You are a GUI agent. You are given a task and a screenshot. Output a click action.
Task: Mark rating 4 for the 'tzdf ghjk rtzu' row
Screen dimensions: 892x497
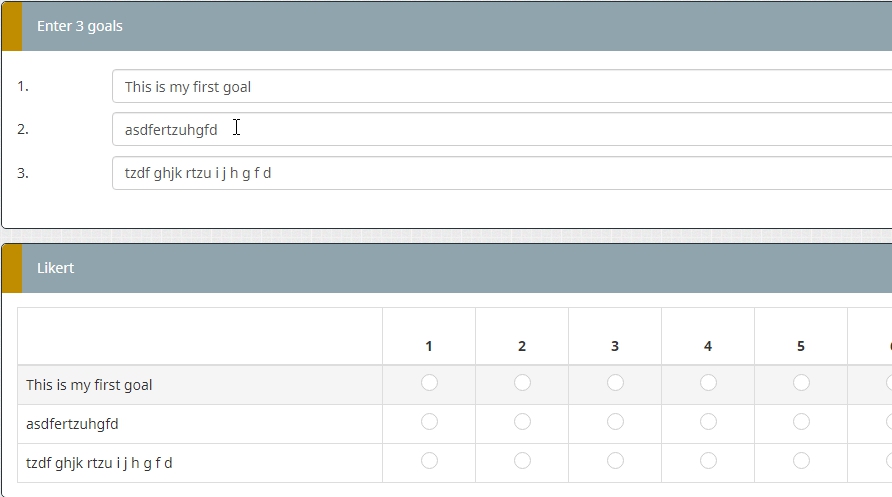(708, 461)
